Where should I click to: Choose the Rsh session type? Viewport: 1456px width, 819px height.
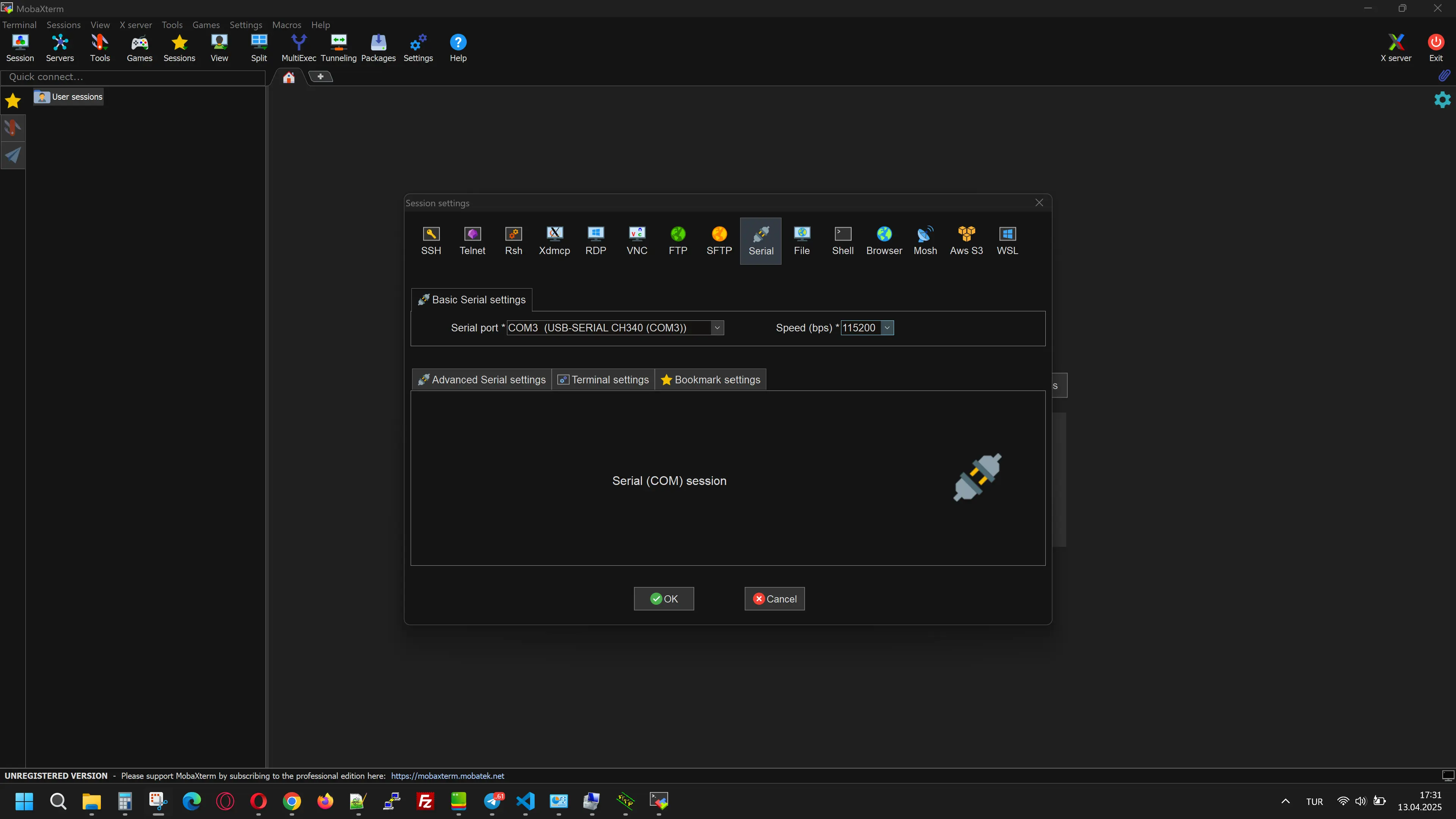pyautogui.click(x=513, y=242)
